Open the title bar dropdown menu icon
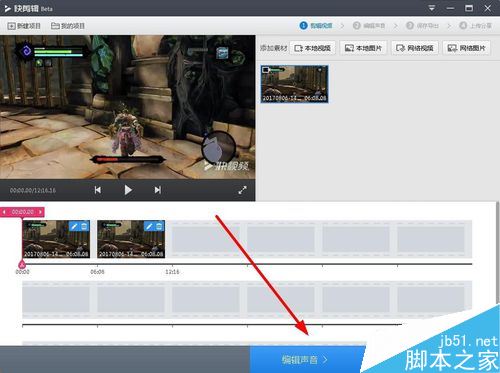This screenshot has height=373, width=500. (432, 8)
